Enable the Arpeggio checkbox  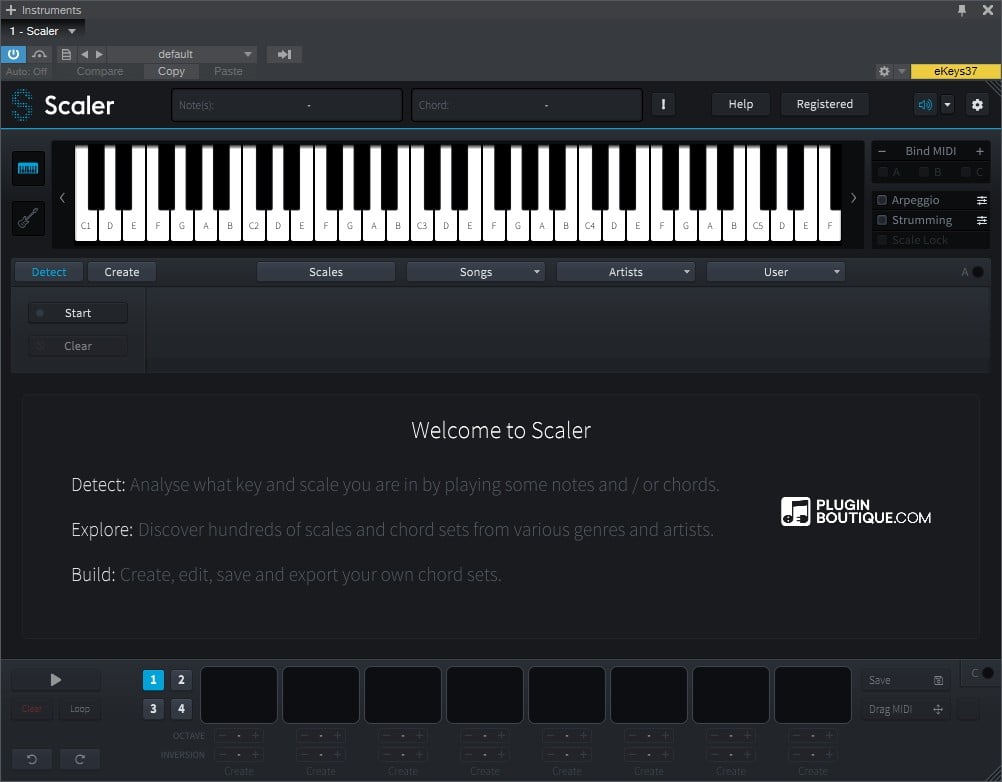pyautogui.click(x=882, y=200)
